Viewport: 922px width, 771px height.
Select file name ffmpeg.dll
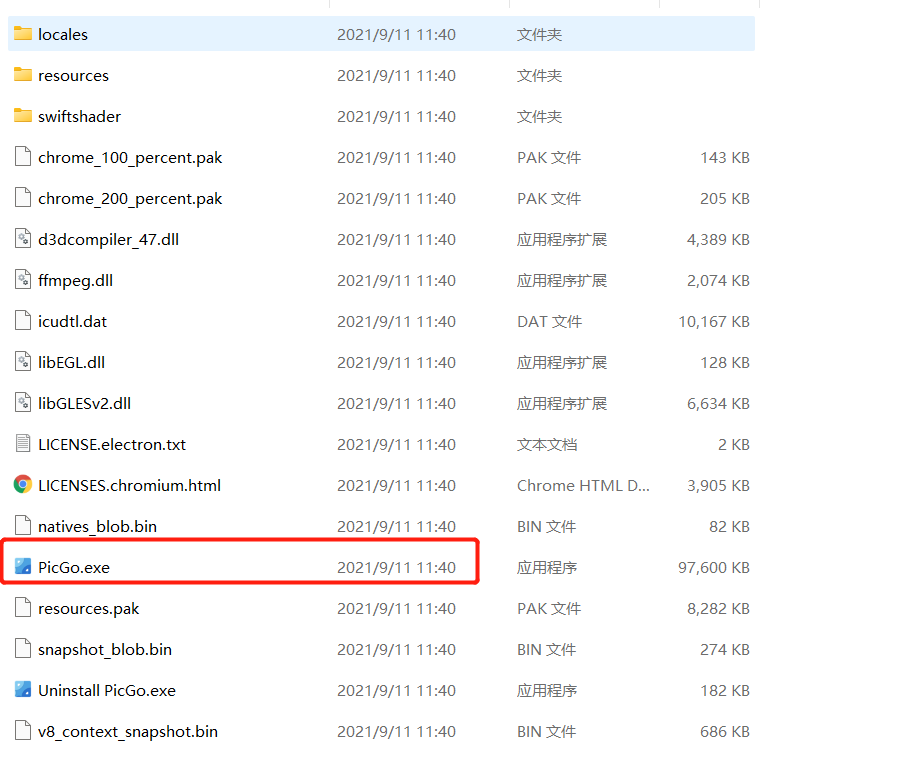75,281
